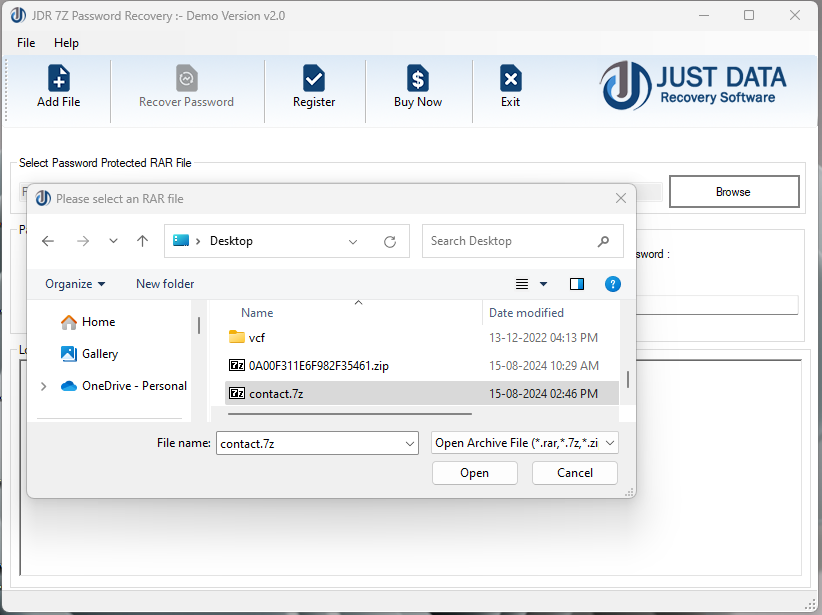
Task: Click the refresh icon in the dialog
Action: tap(388, 241)
